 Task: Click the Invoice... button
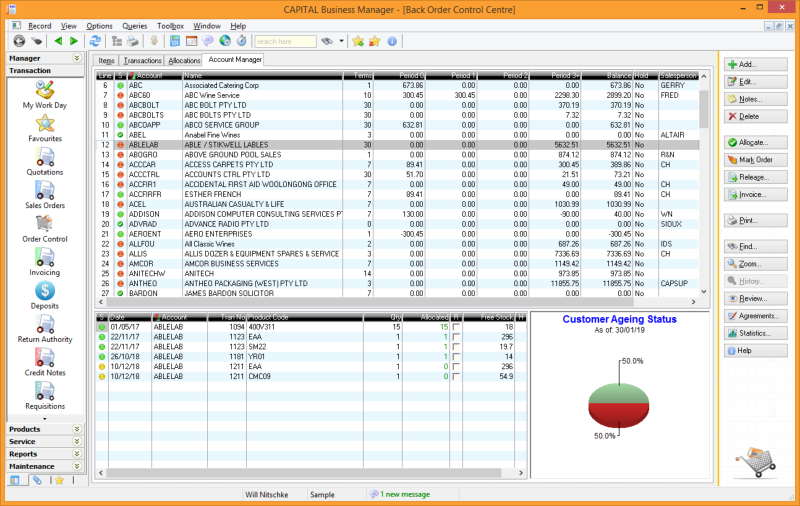click(755, 195)
